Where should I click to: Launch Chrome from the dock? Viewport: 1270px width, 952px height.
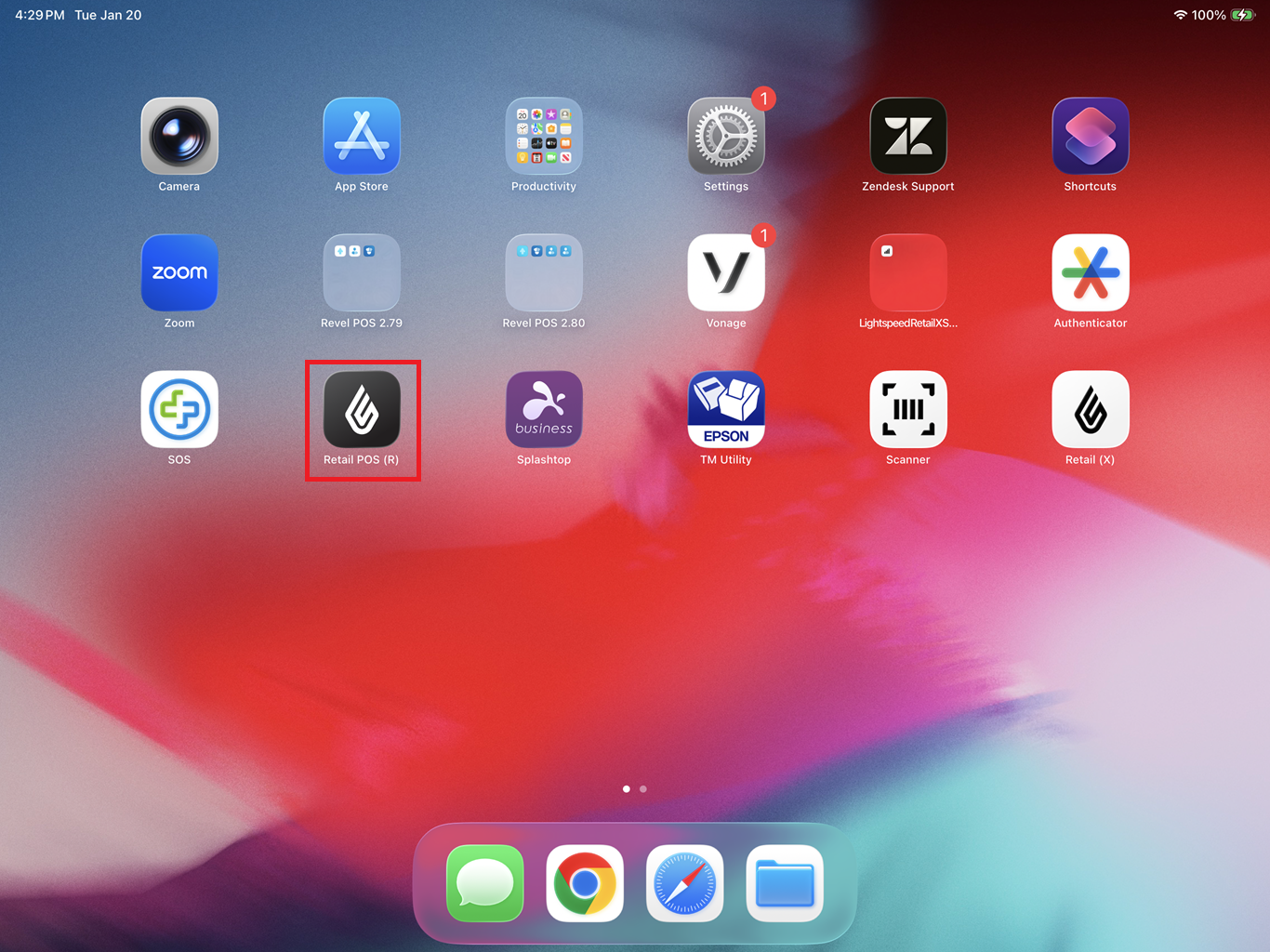(x=585, y=883)
